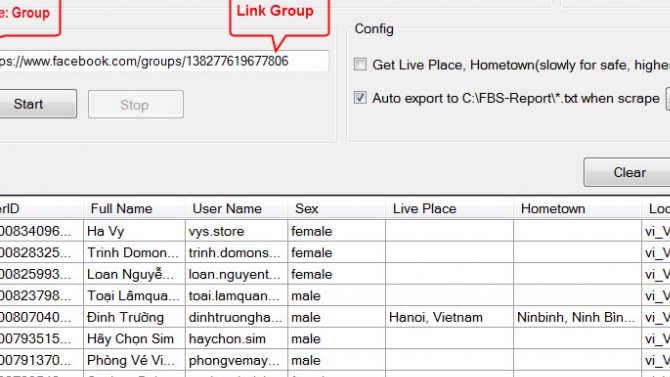670x377 pixels.
Task: Select Hanoi, Vietnam live place cell
Action: (450, 317)
